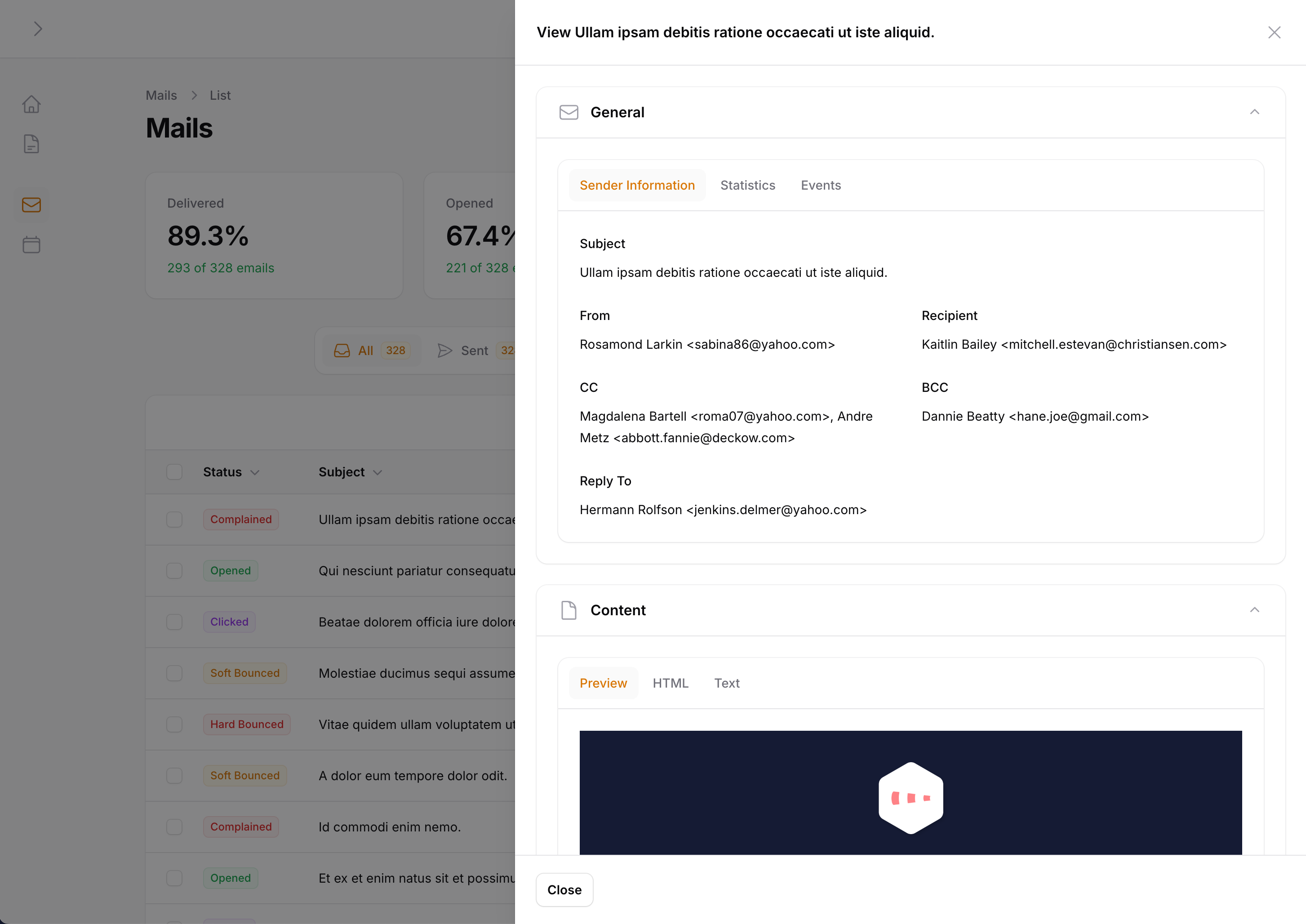The height and width of the screenshot is (924, 1306).
Task: Click the home icon in sidebar
Action: pos(31,104)
